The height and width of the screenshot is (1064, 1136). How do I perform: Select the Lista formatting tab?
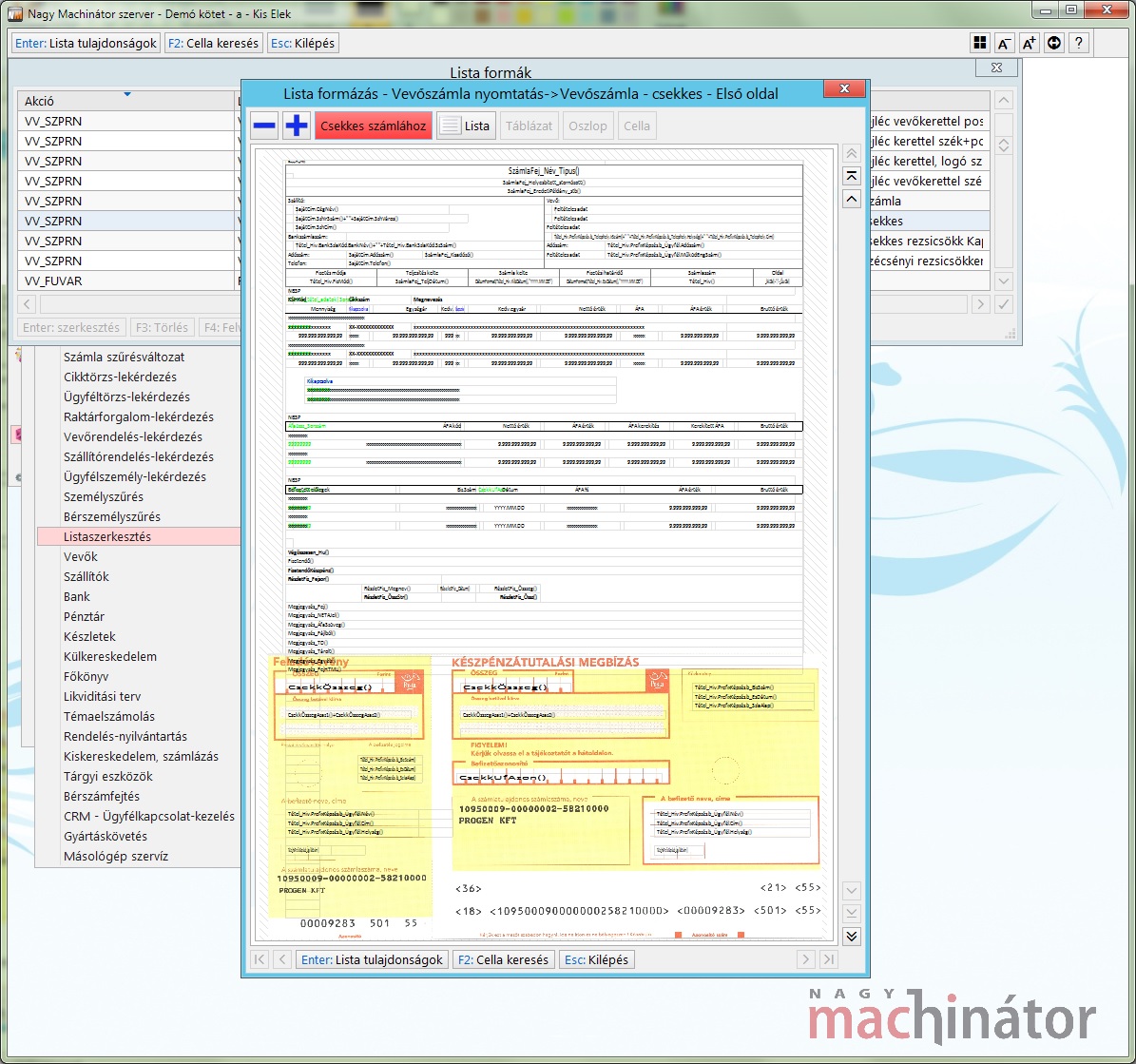click(x=467, y=126)
